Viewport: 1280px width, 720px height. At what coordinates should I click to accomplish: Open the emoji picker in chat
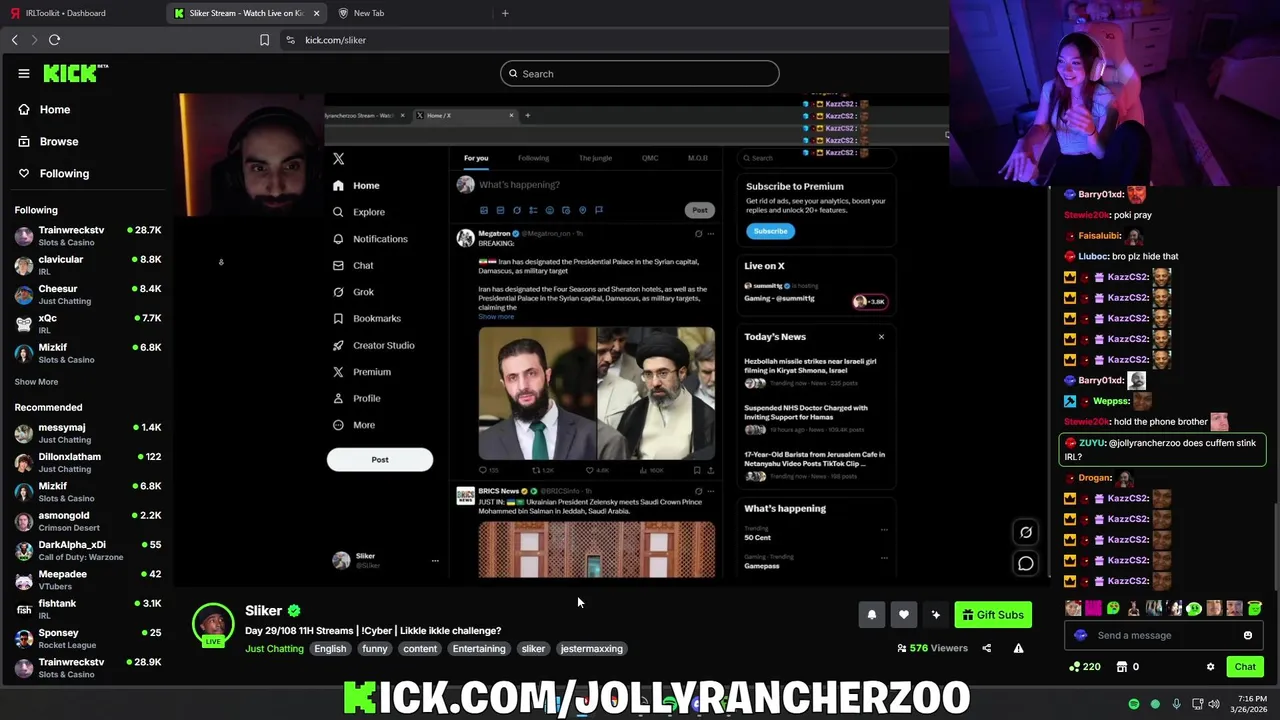1248,635
